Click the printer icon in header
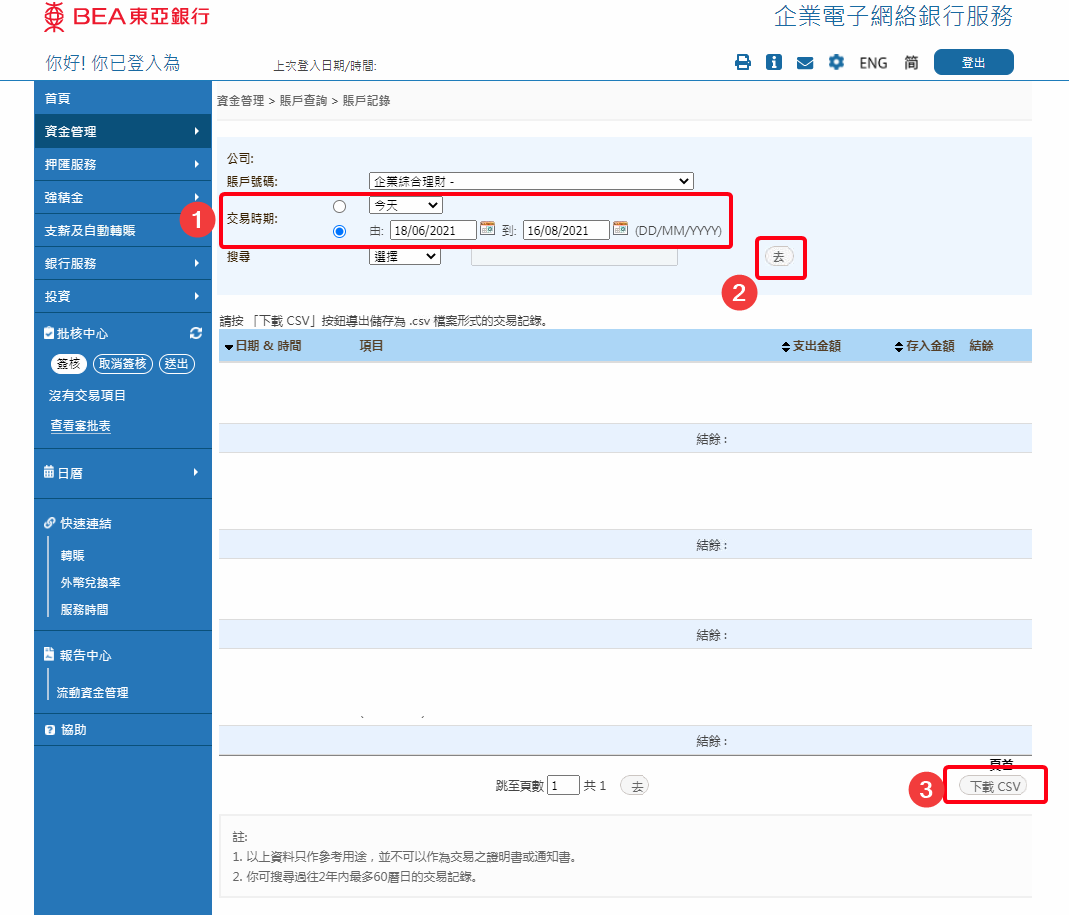This screenshot has height=915, width=1069. (x=742, y=62)
